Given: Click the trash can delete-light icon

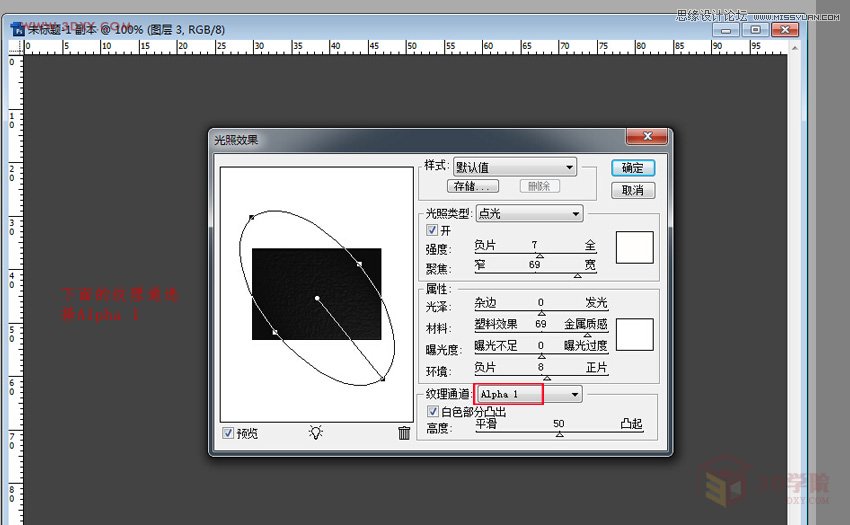Looking at the screenshot, I should coord(404,432).
